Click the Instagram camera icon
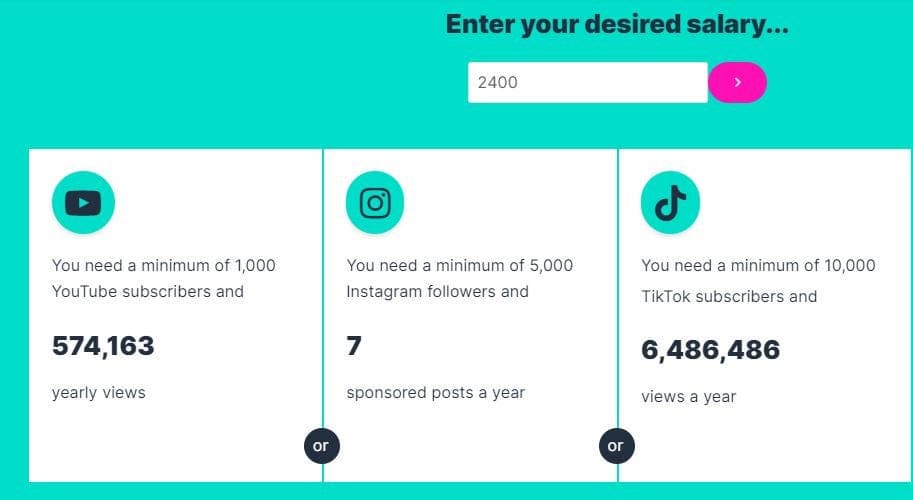This screenshot has height=500, width=913. click(375, 203)
